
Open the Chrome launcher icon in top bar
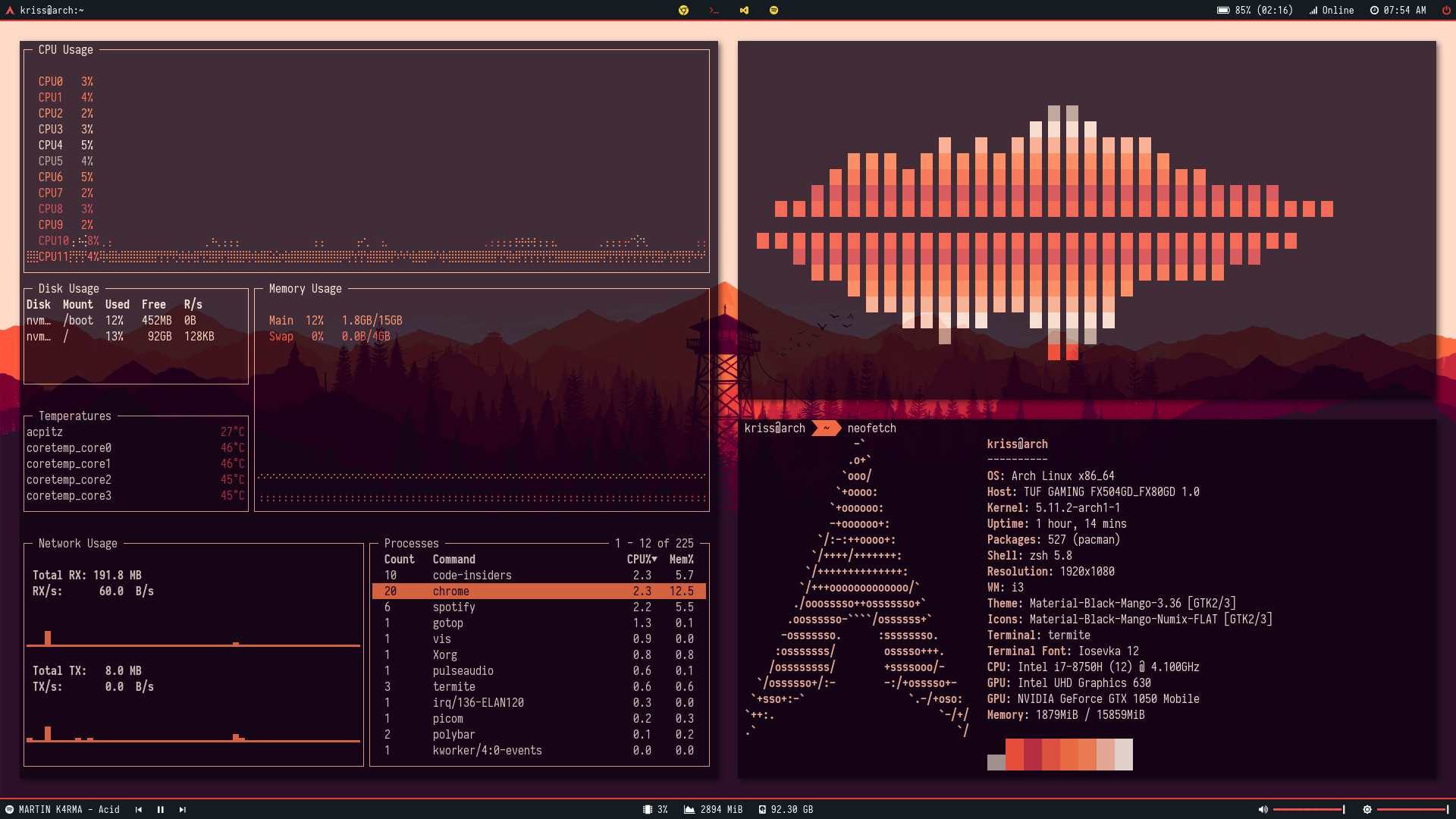pyautogui.click(x=683, y=11)
